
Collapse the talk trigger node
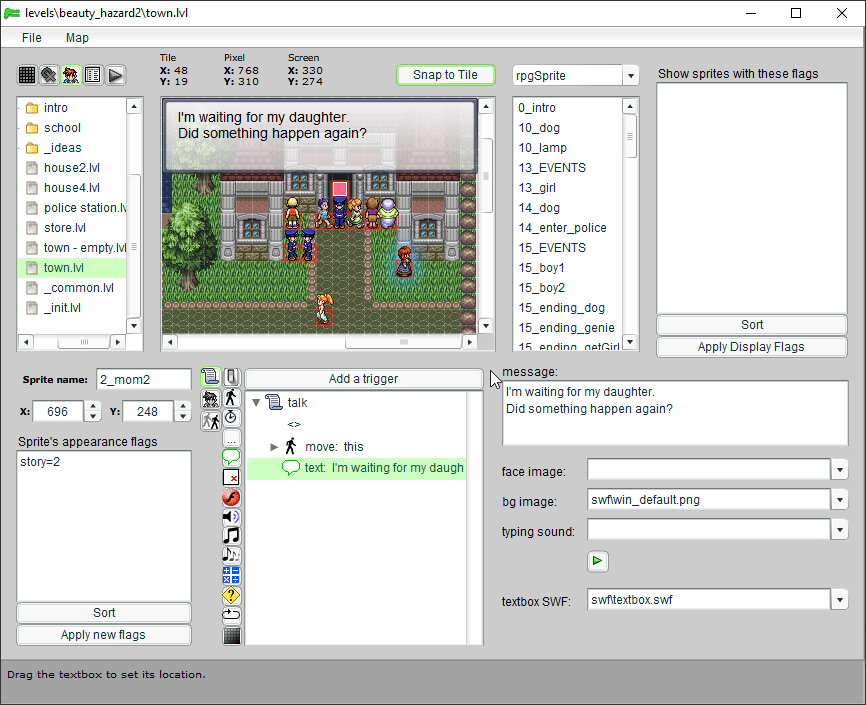256,403
